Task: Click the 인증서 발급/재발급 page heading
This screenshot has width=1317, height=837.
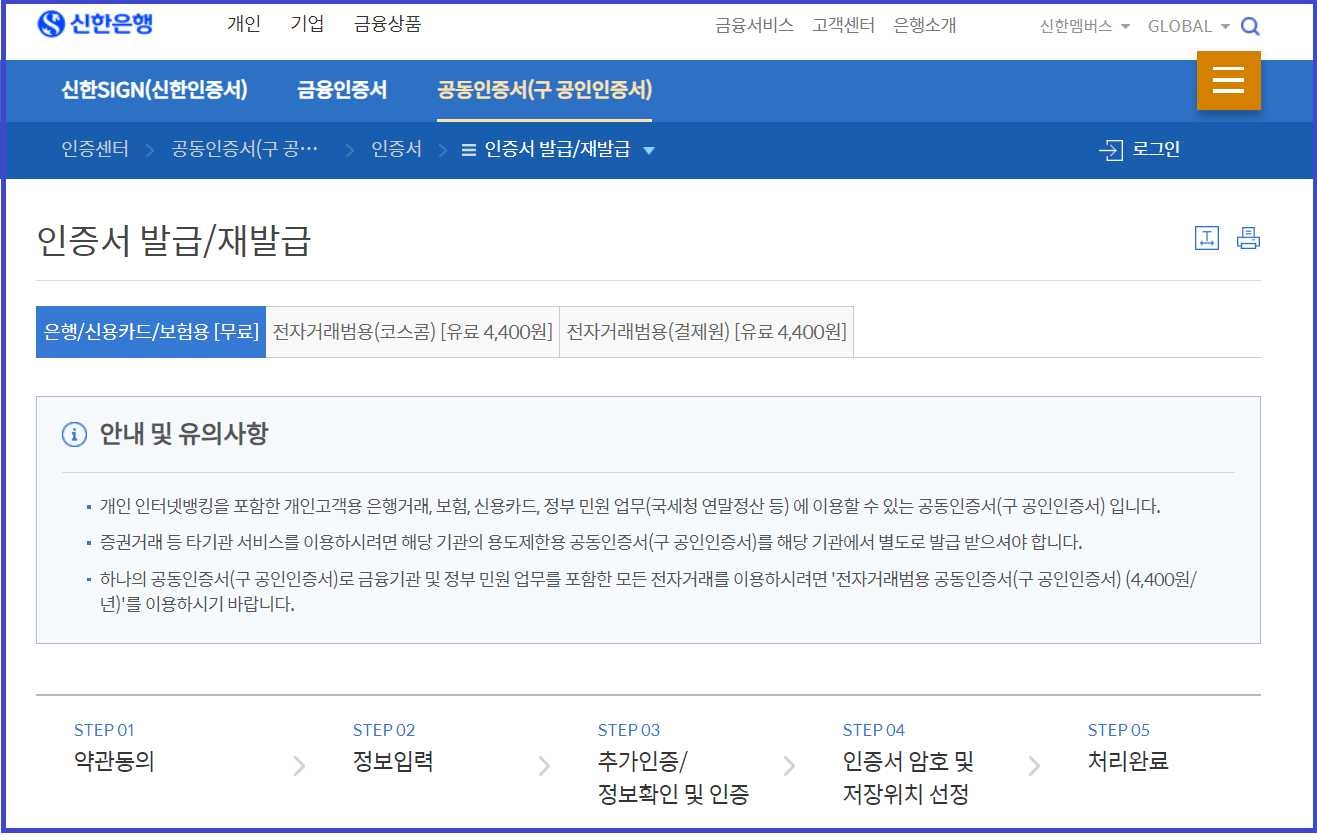Action: [x=173, y=241]
